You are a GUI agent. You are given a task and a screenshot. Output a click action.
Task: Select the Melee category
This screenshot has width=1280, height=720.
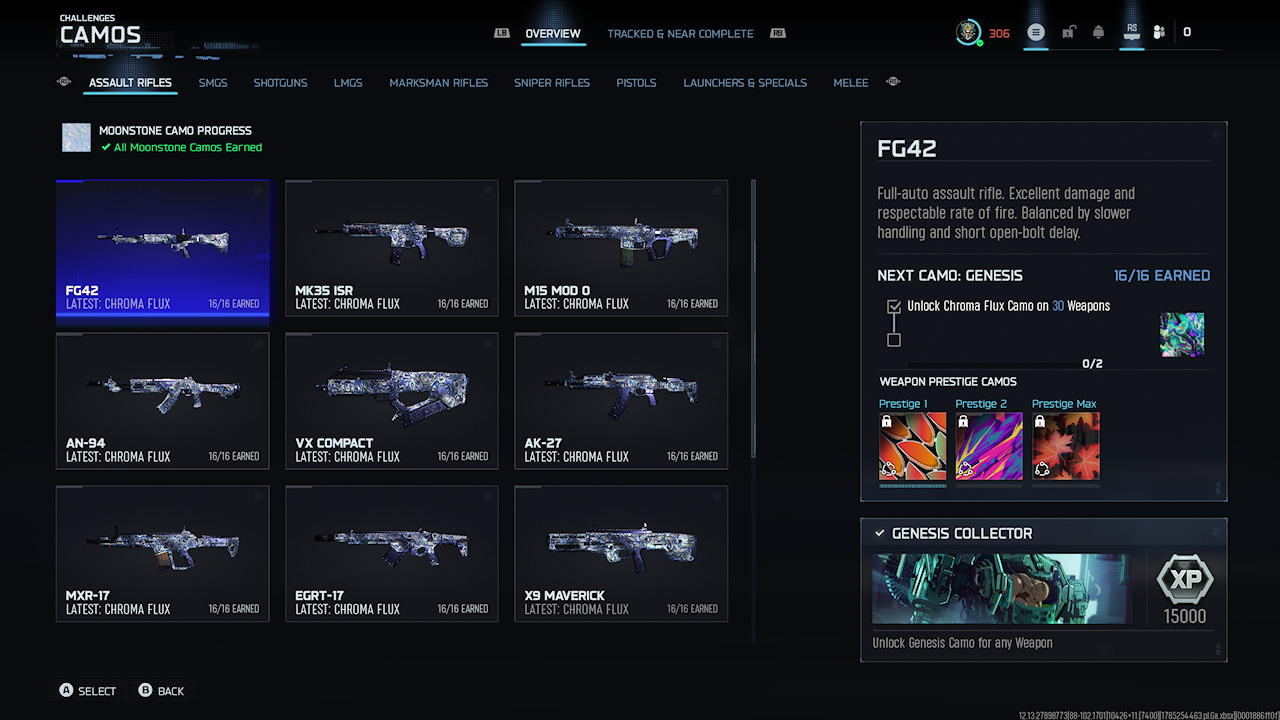point(851,83)
